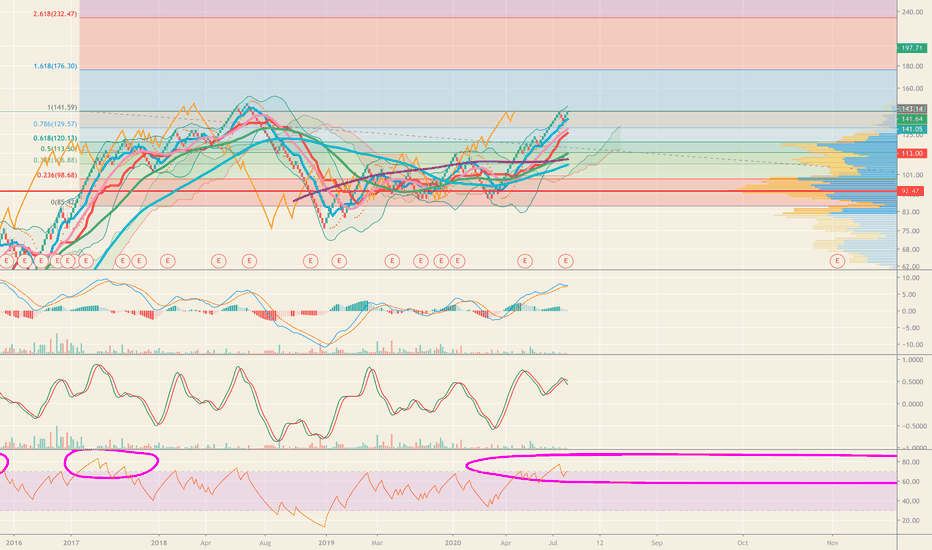The image size is (932, 550).
Task: Click the 40.00 RSI scale value
Action: pyautogui.click(x=912, y=501)
